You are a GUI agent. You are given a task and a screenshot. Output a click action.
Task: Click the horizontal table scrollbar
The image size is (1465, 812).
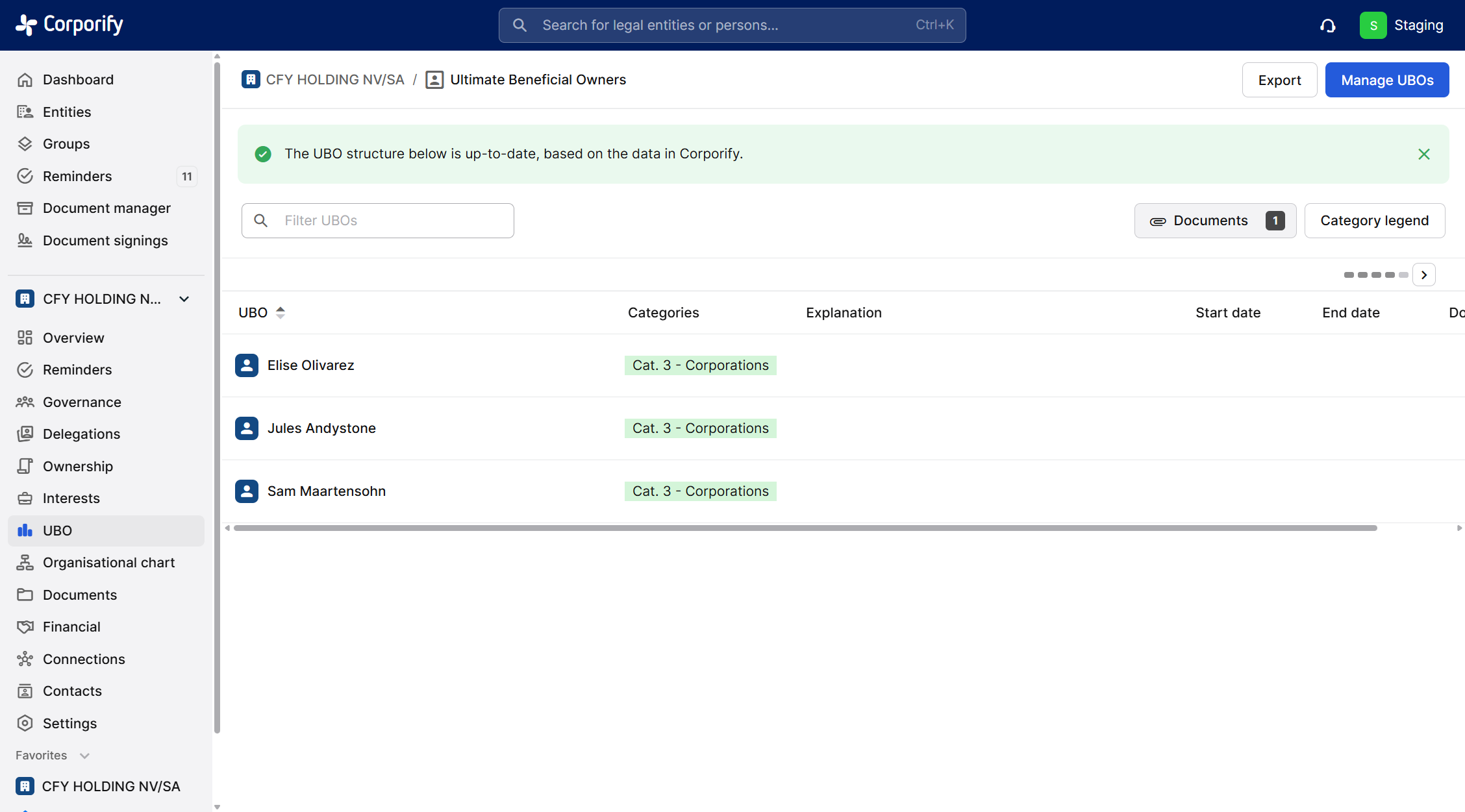pos(805,528)
